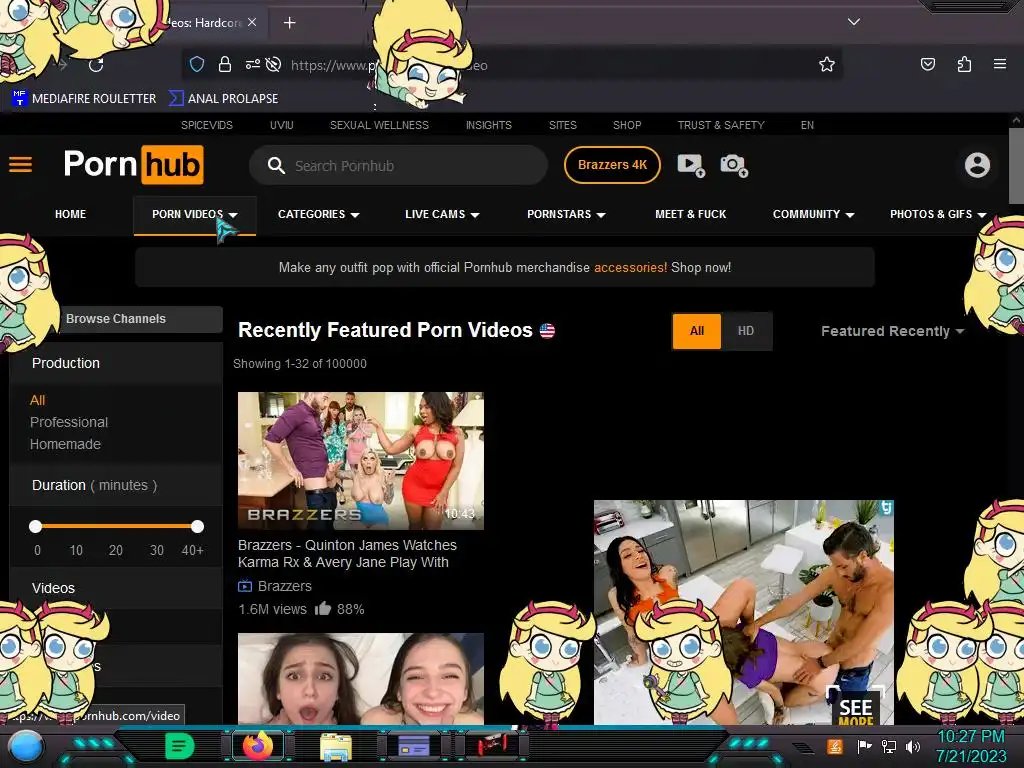Click the left handle of Duration slider
Viewport: 1024px width, 768px height.
click(36, 526)
